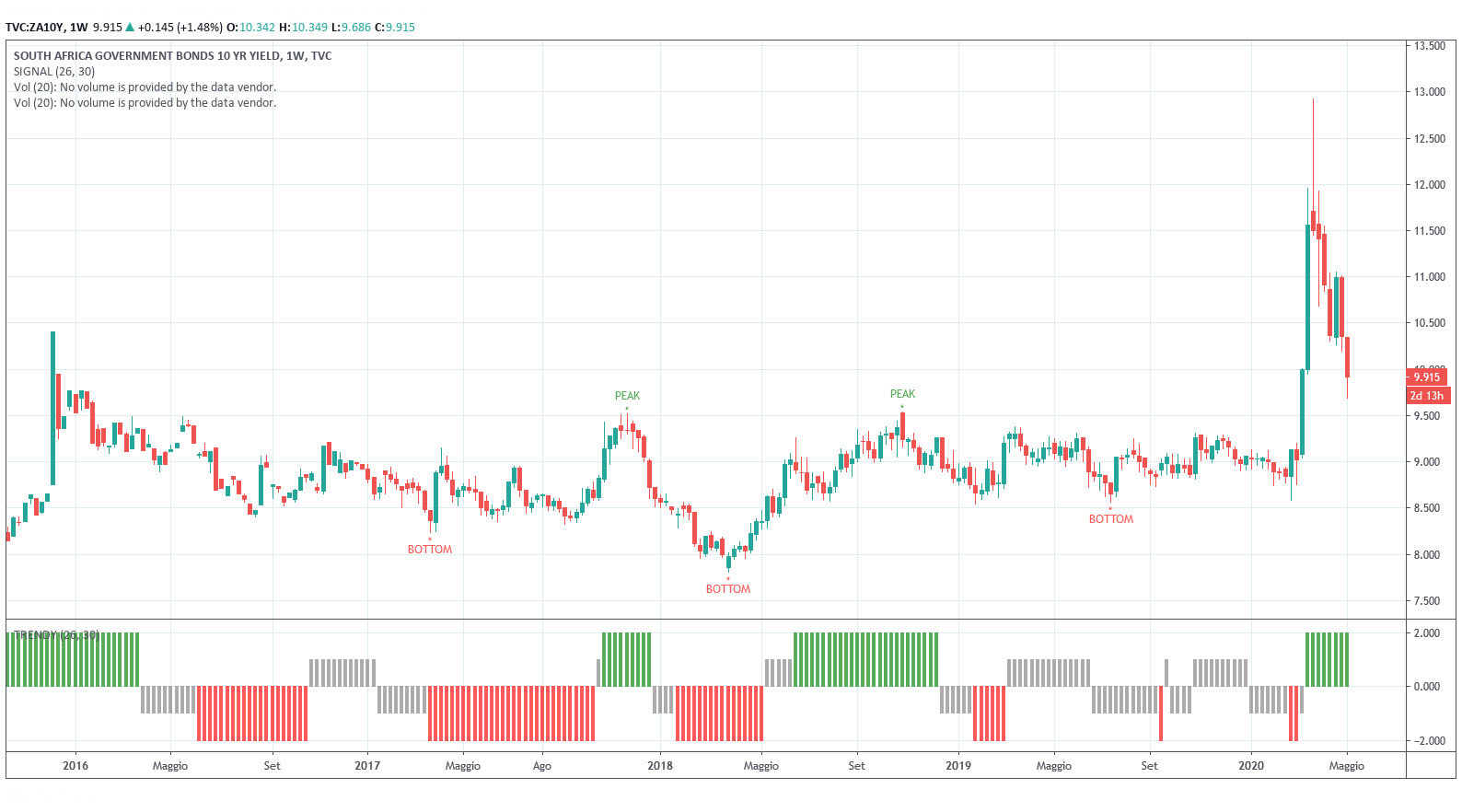
Task: Click the 7.500 price axis label
Action: [1427, 601]
